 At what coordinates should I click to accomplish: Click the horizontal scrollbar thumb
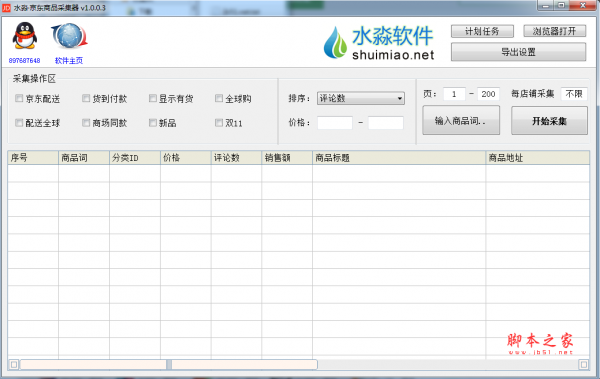point(169,364)
